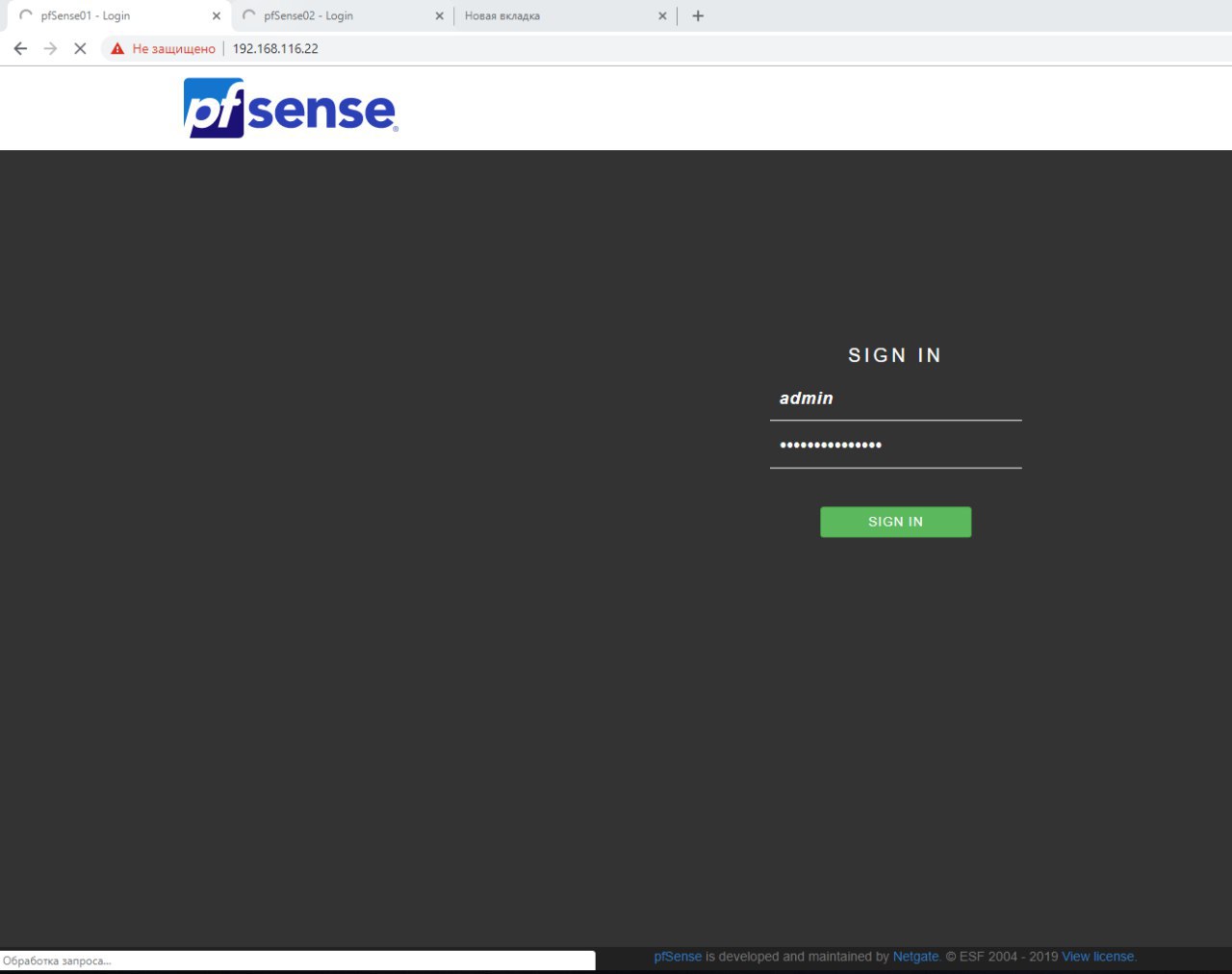
Task: Click the pfSense logo
Action: (x=291, y=108)
